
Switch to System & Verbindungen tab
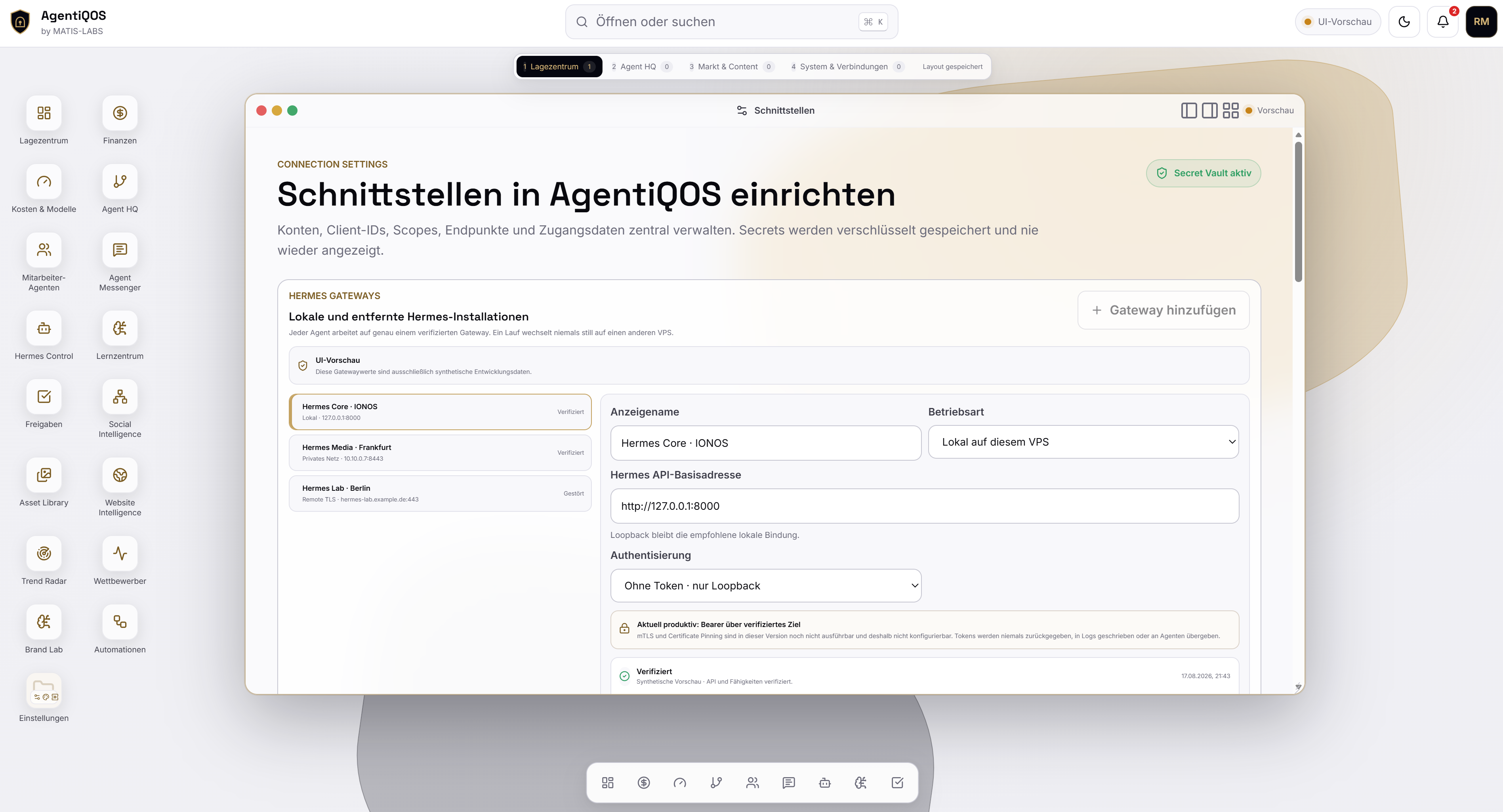[847, 67]
